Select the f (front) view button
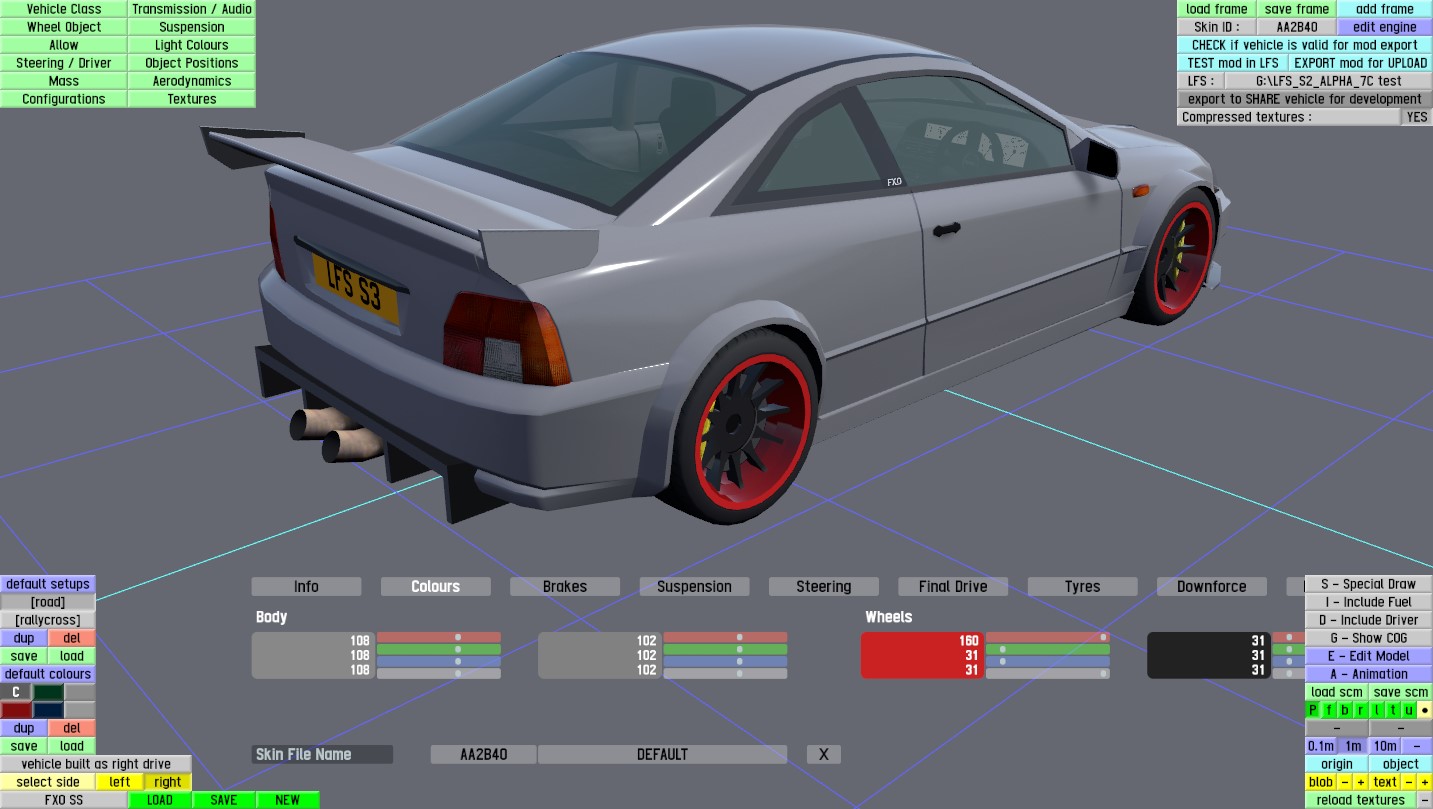Image resolution: width=1433 pixels, height=809 pixels. coord(1329,710)
